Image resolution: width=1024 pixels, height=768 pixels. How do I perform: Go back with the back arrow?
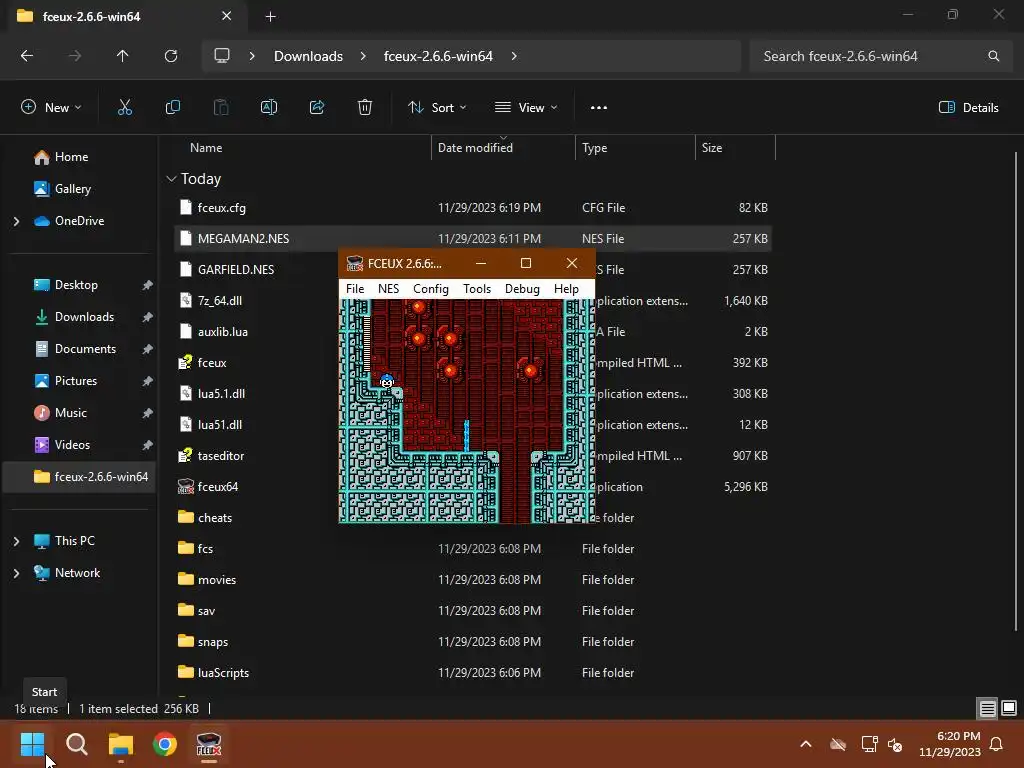tap(27, 56)
